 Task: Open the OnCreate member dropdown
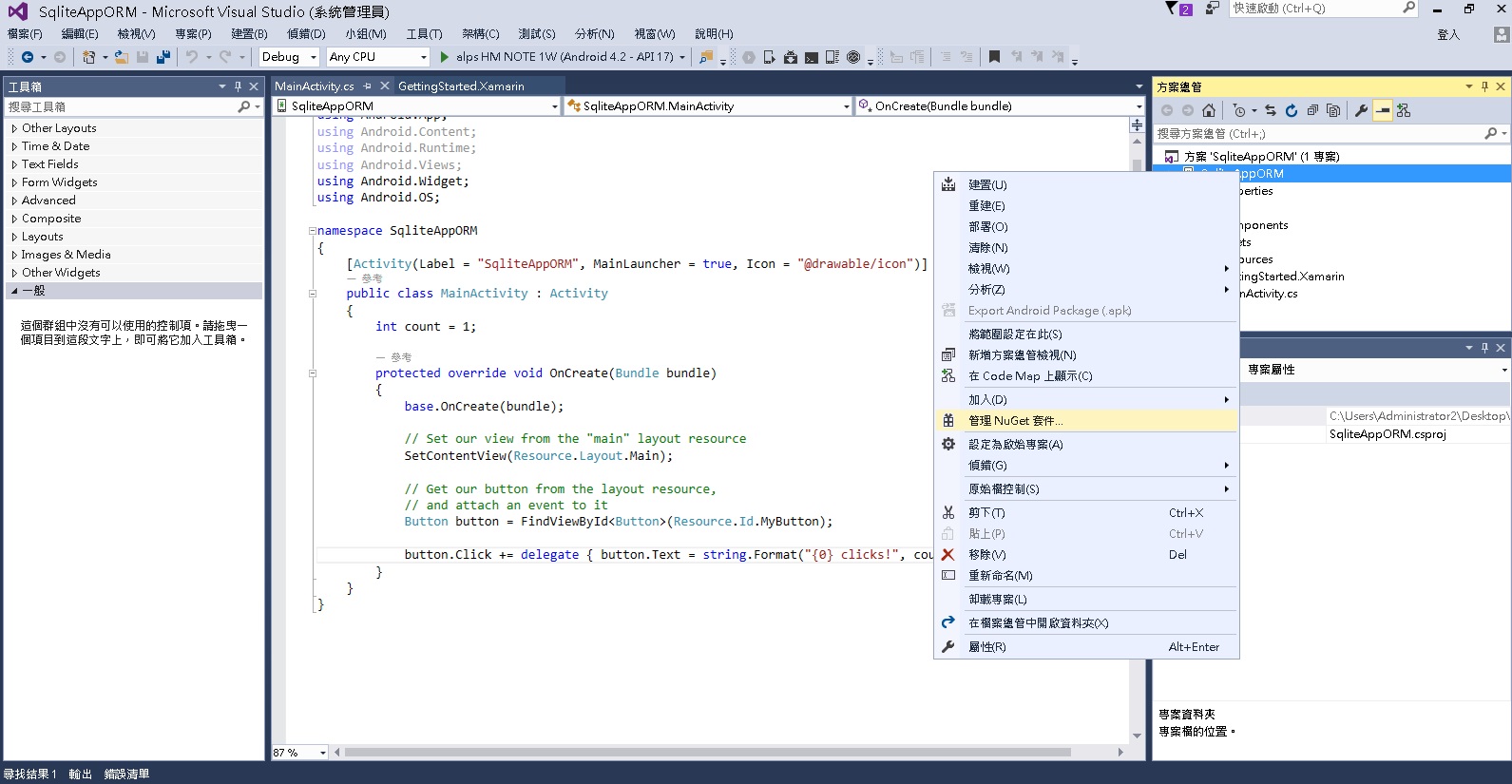(x=1000, y=106)
